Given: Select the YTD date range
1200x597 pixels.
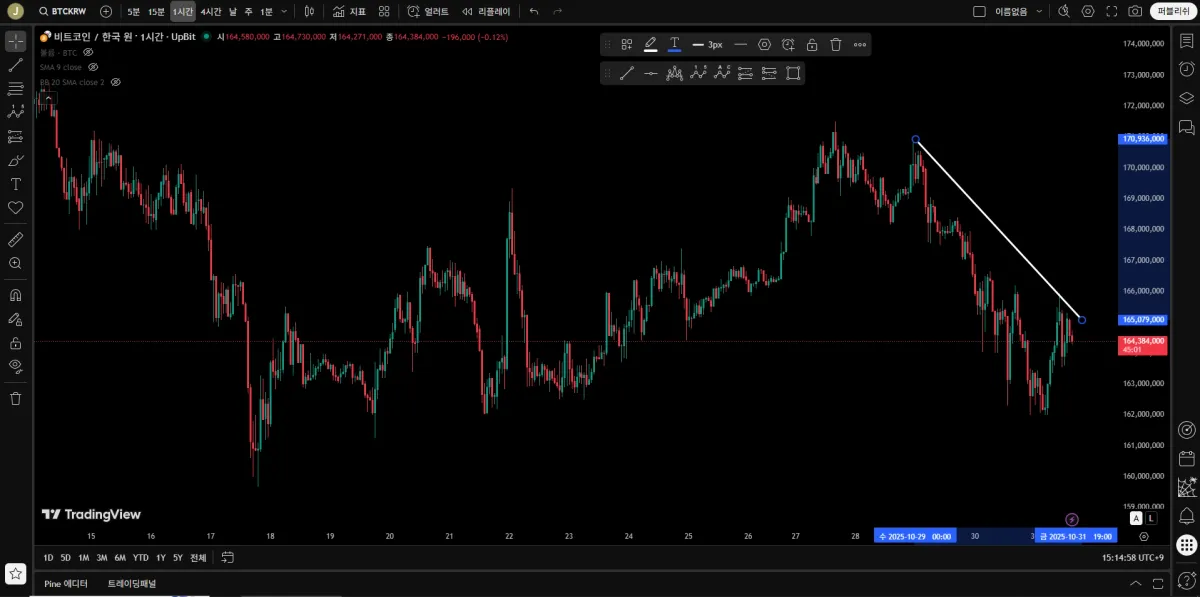Looking at the screenshot, I should click(141, 558).
